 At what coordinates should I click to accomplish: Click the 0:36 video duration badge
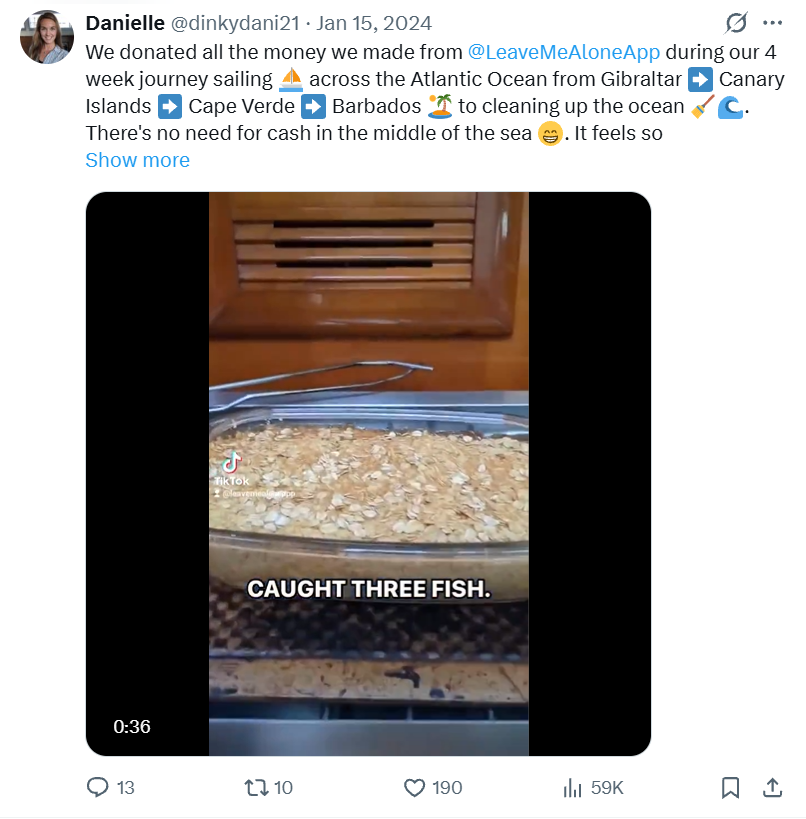coord(132,727)
